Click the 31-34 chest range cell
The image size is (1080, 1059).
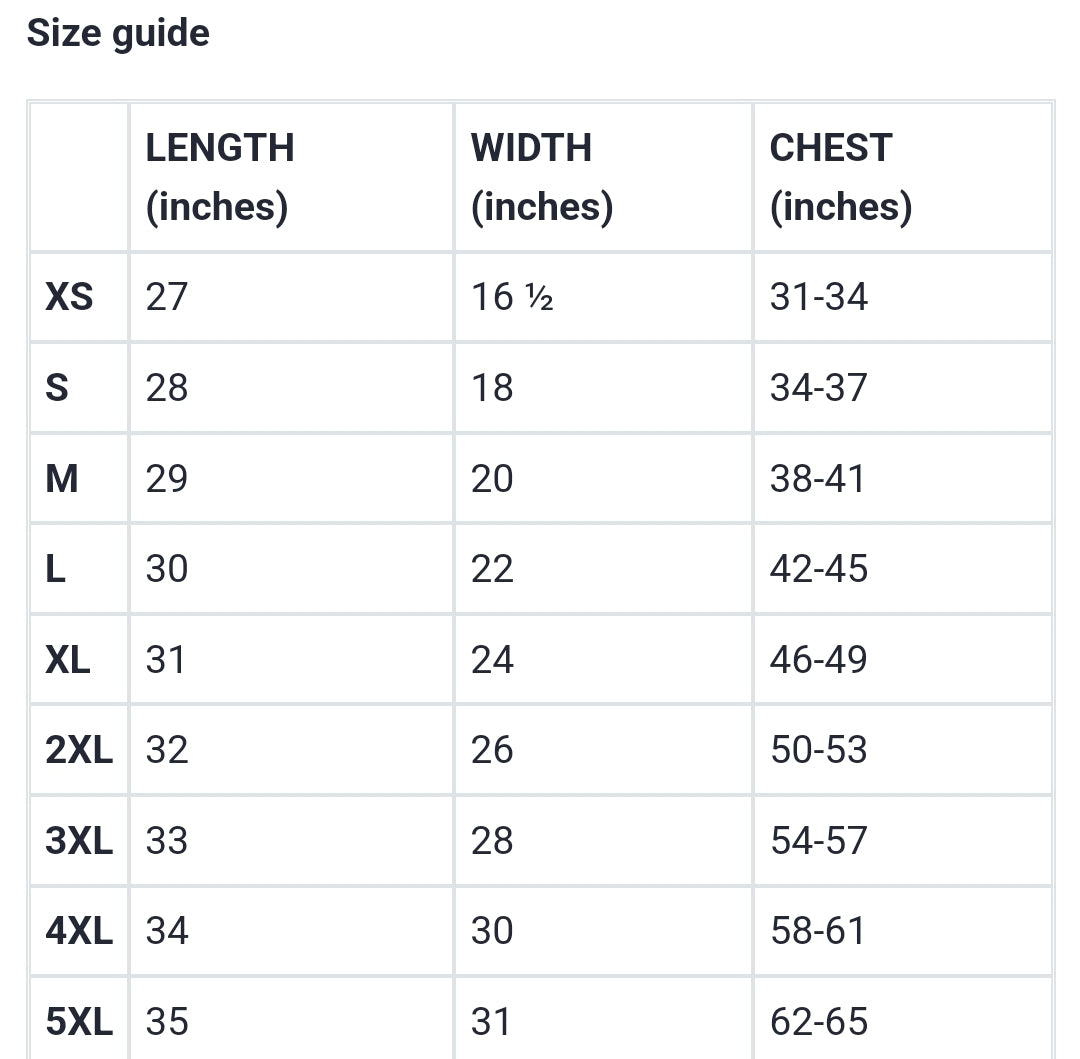pyautogui.click(x=819, y=297)
